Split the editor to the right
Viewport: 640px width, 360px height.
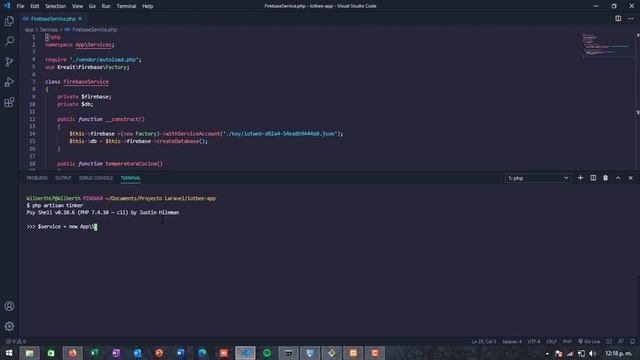(x=618, y=18)
